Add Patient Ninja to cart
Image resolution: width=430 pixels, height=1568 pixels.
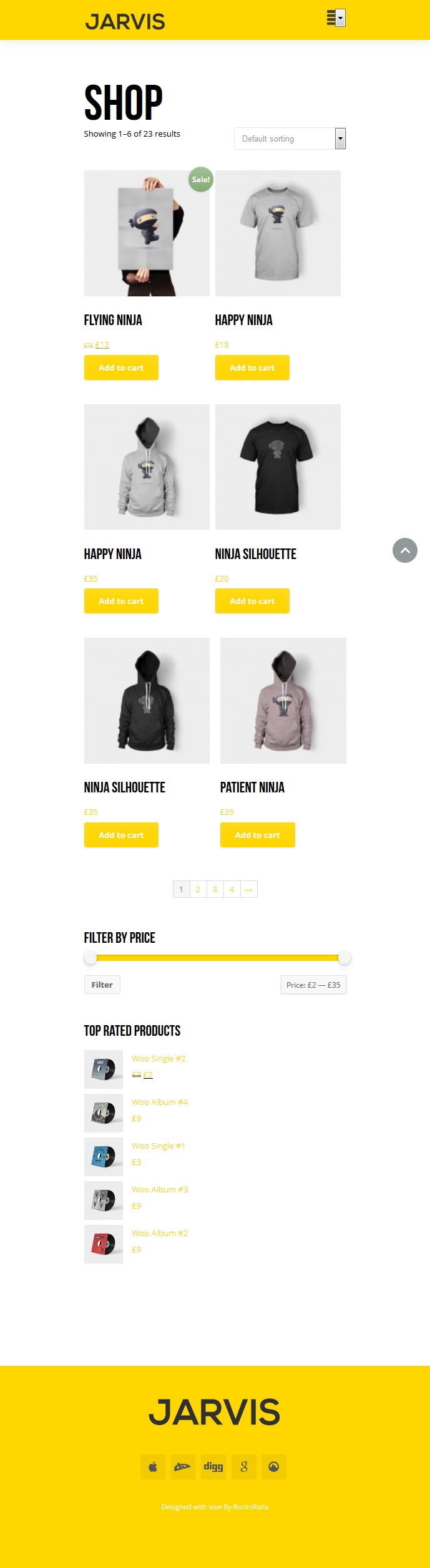click(x=257, y=835)
